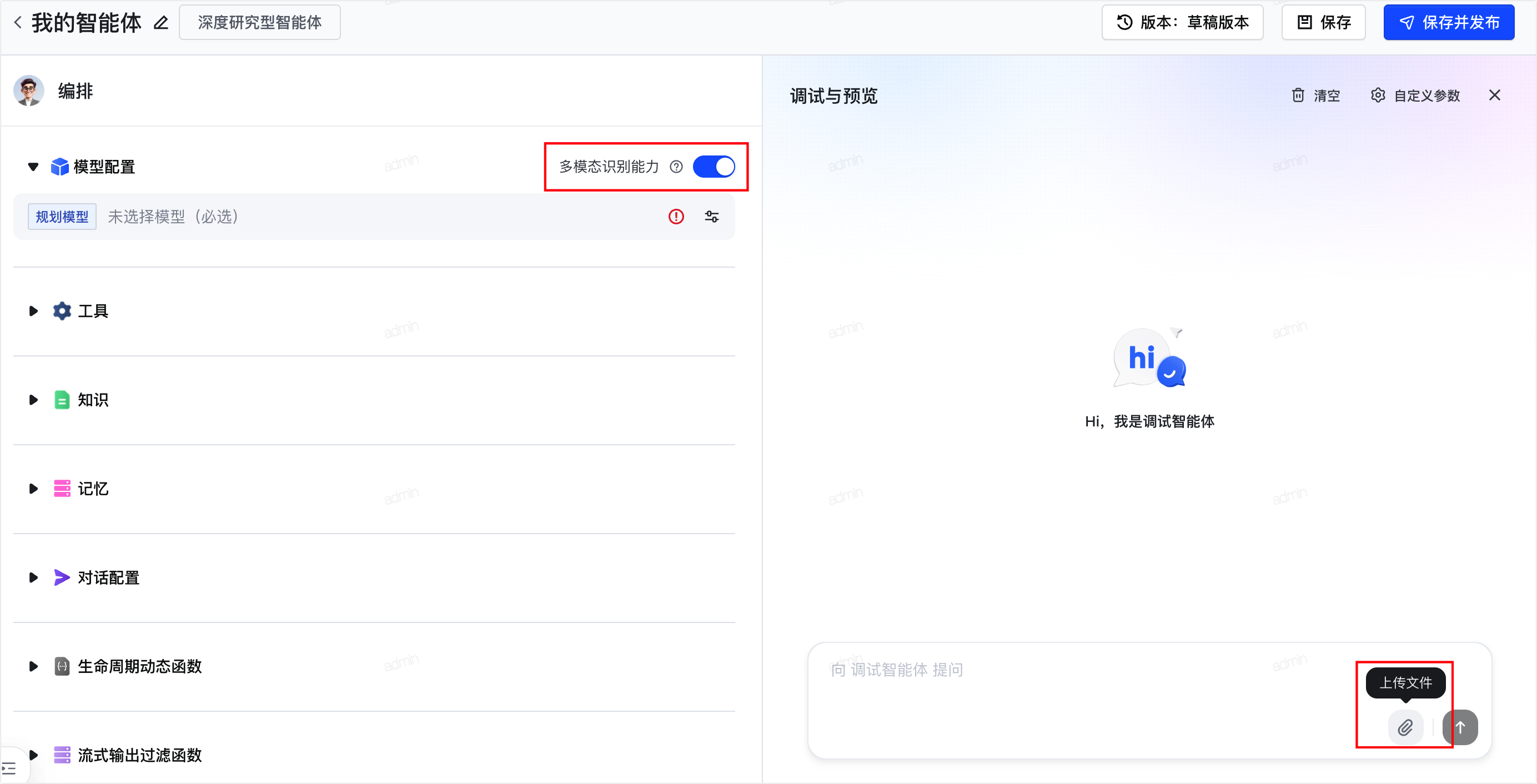Click the 调试与预览 heading
Image resolution: width=1537 pixels, height=784 pixels.
click(x=833, y=96)
